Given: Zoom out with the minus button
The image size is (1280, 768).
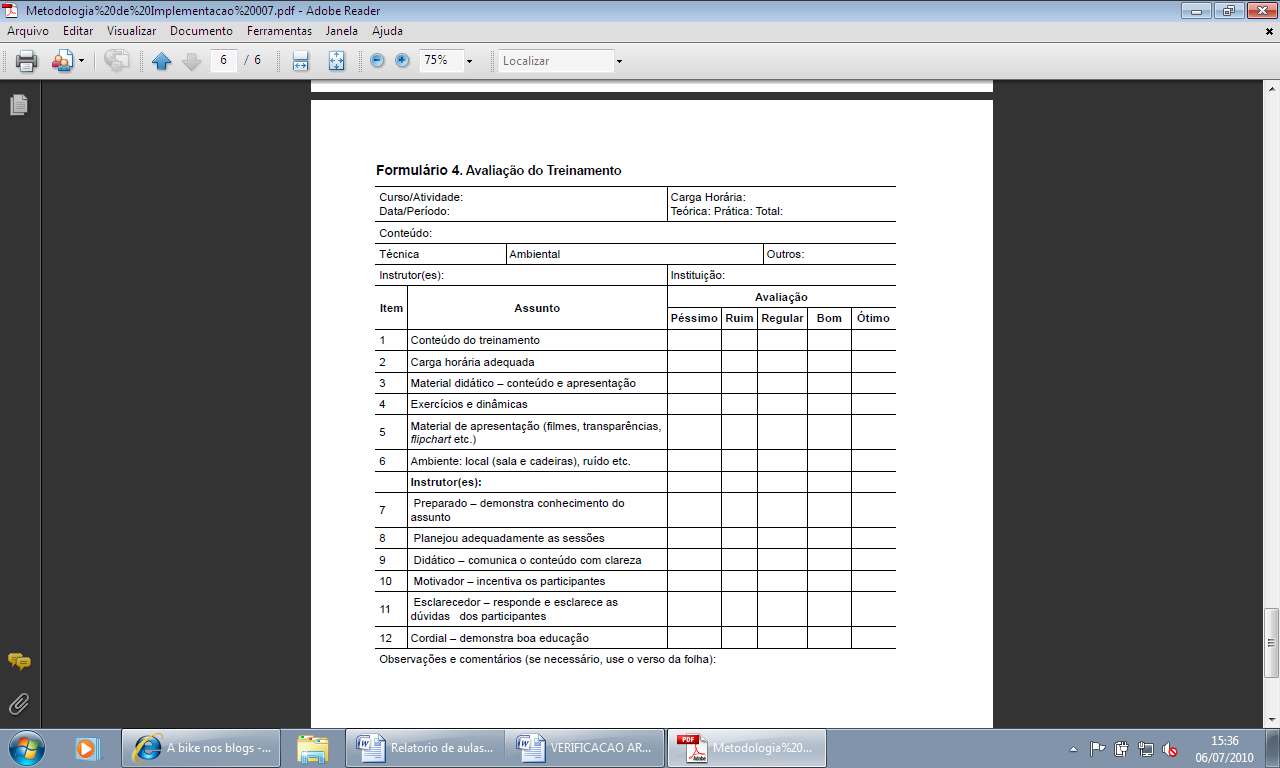Looking at the screenshot, I should pyautogui.click(x=377, y=60).
